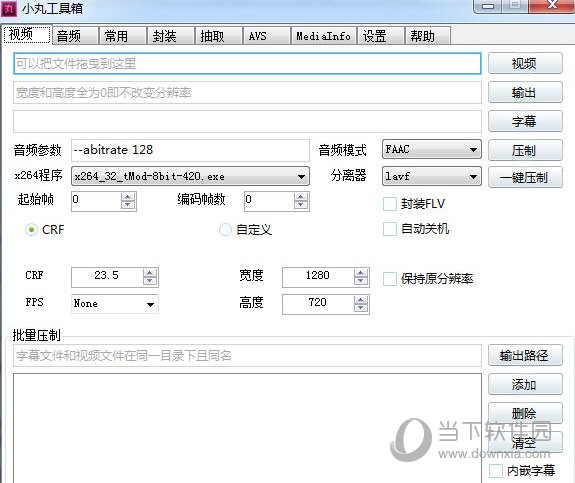Increase the 编码帧数 value
The width and height of the screenshot is (575, 483).
(301, 197)
